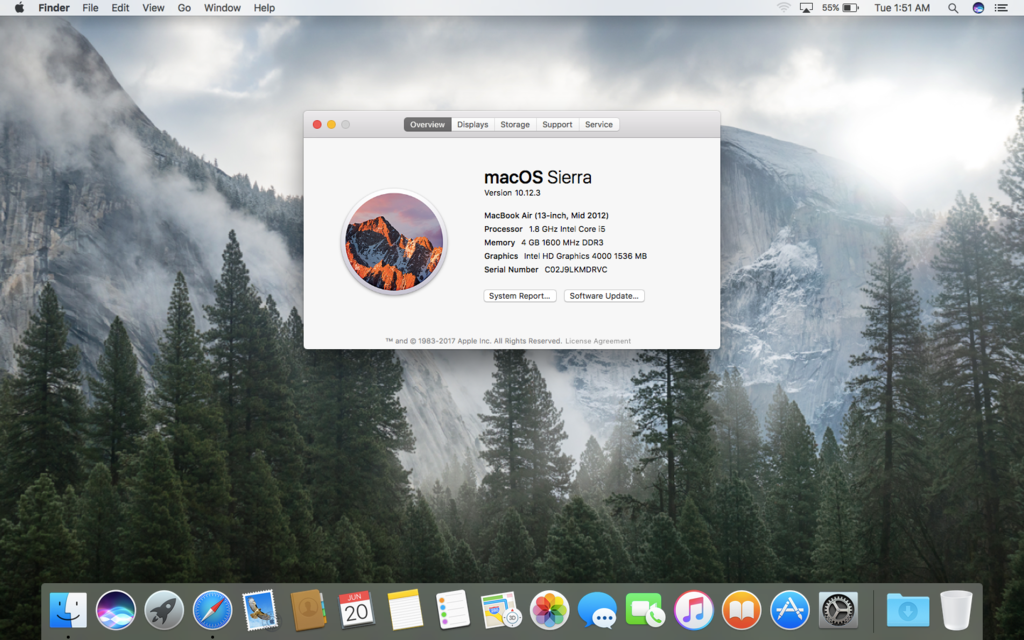Open Notes app in Dock
The image size is (1024, 640).
click(x=405, y=610)
